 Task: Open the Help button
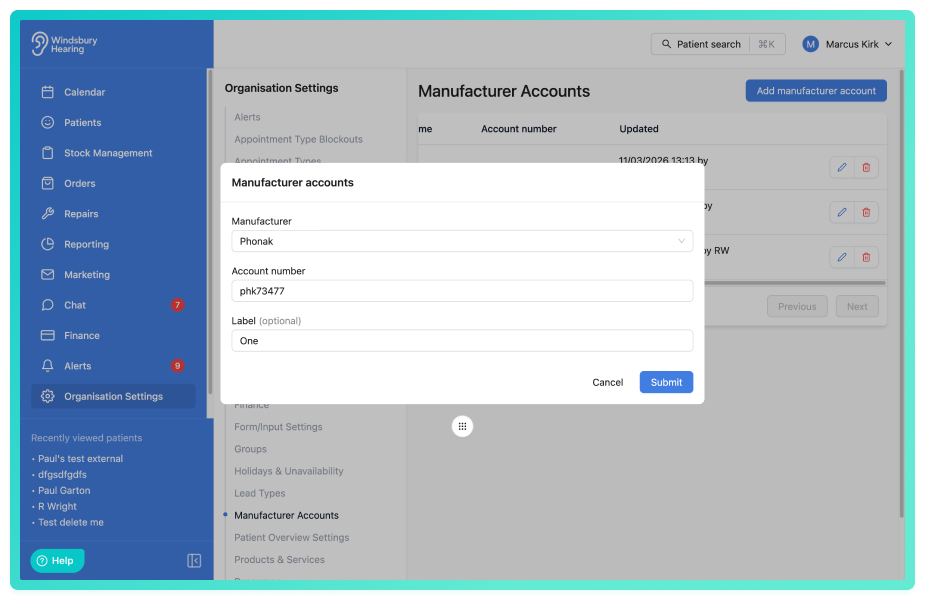57,560
